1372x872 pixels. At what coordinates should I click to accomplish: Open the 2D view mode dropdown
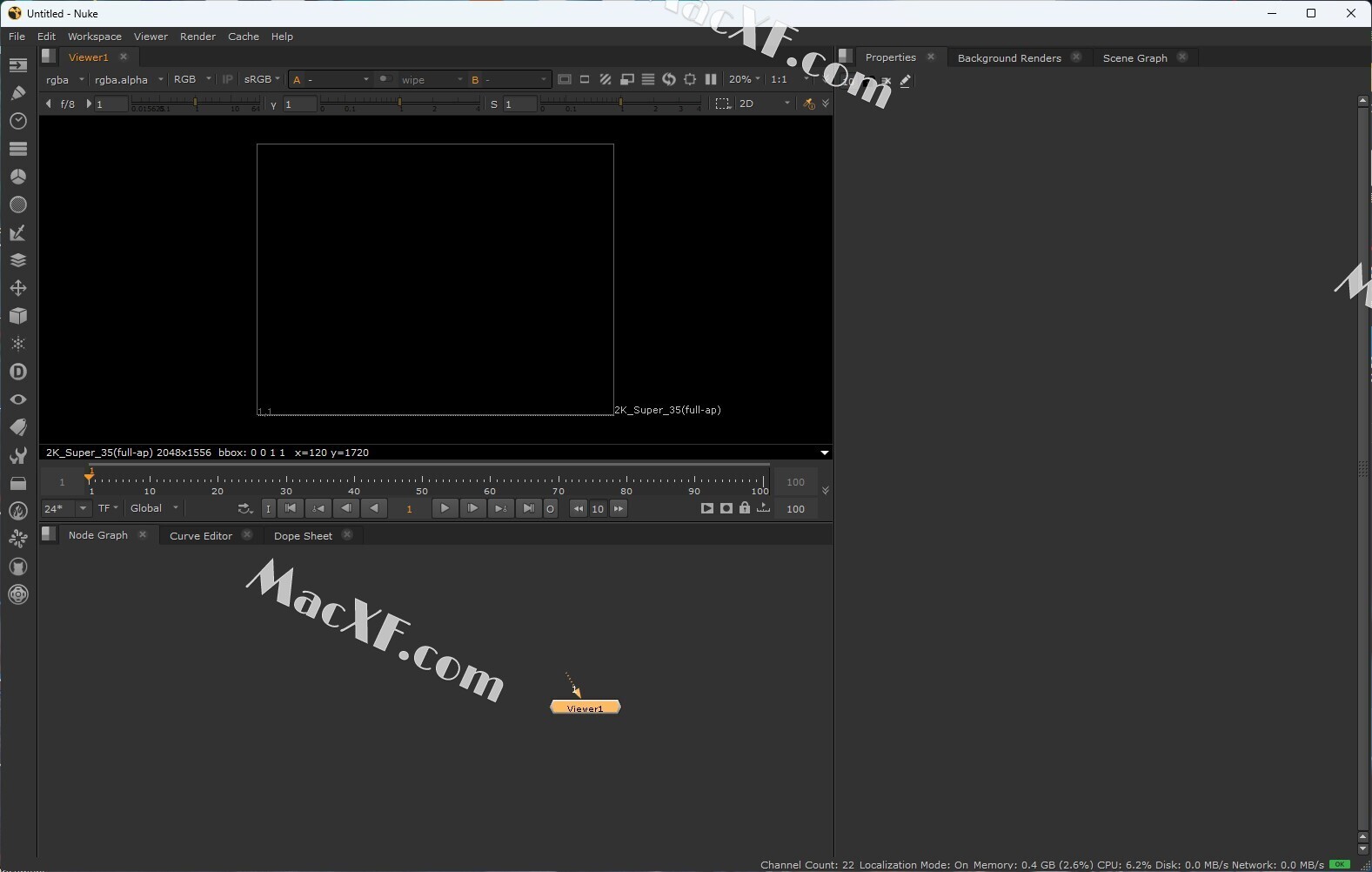tap(765, 104)
